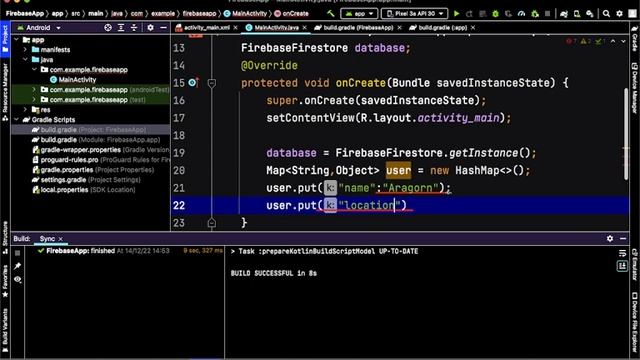This screenshot has width=640, height=360.
Task: Attach debugger to Android process icon
Action: tap(534, 14)
